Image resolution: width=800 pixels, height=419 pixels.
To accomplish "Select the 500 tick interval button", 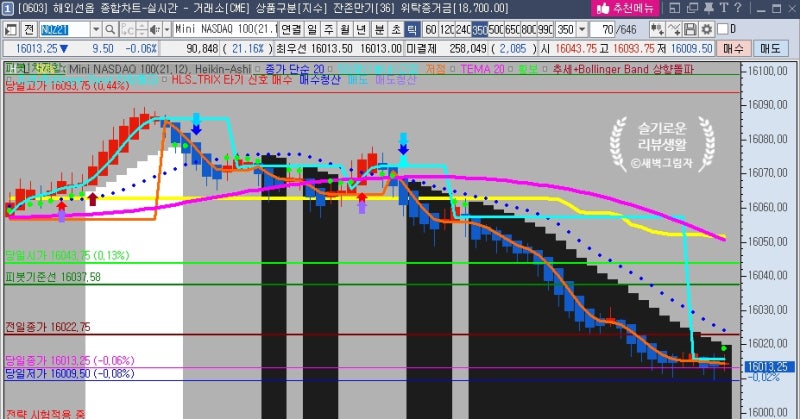I will click(496, 30).
